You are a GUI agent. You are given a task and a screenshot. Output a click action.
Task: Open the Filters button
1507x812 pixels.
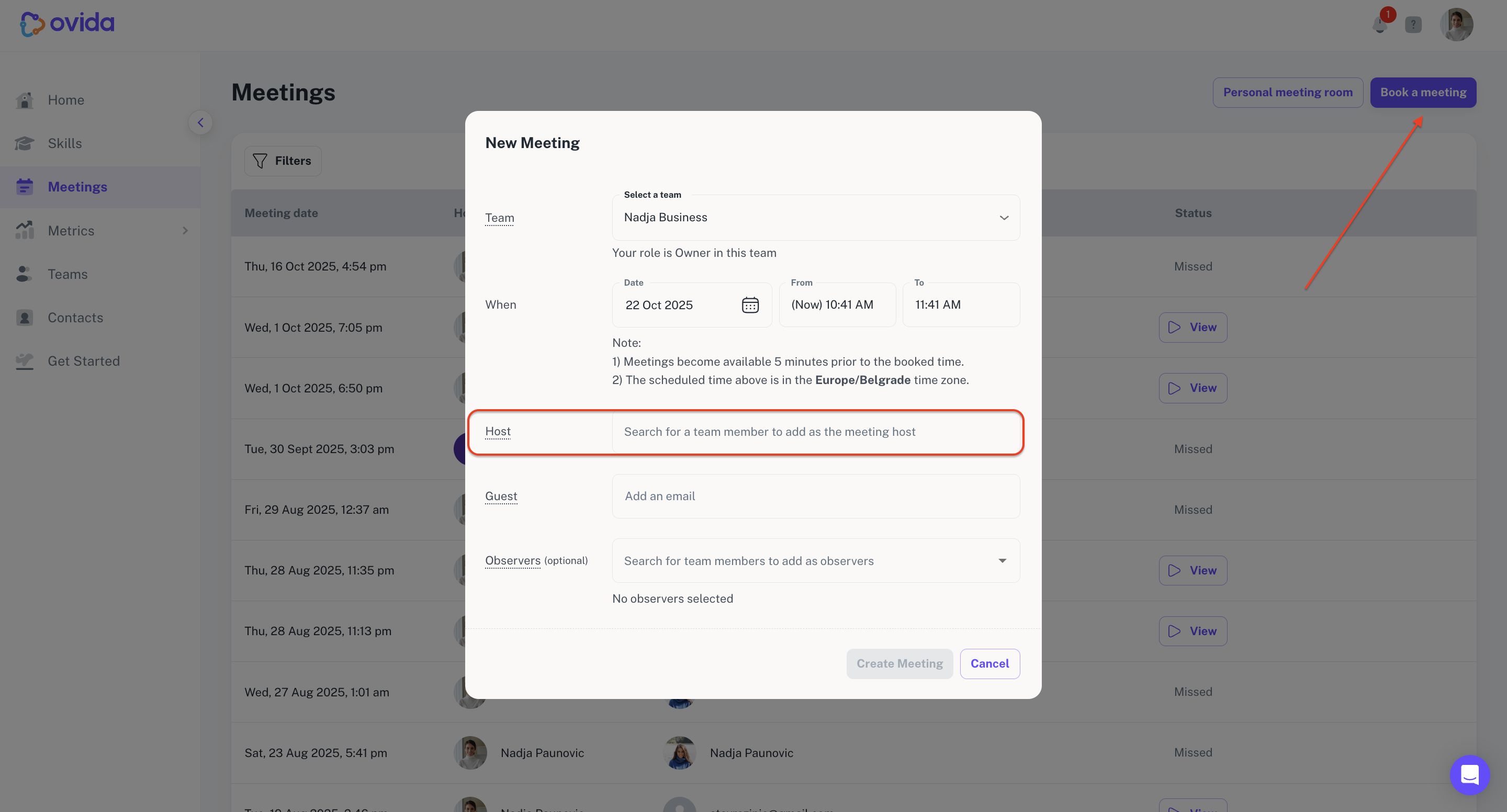click(x=283, y=161)
